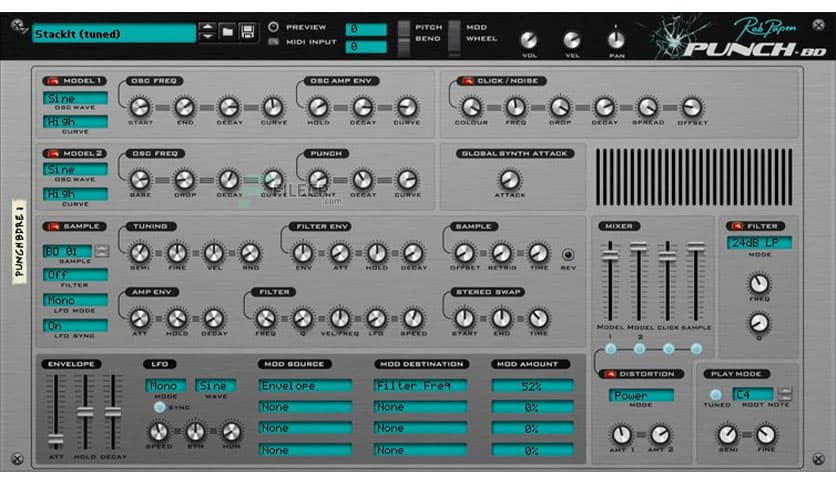Toggle the LFO Sync light

point(159,407)
